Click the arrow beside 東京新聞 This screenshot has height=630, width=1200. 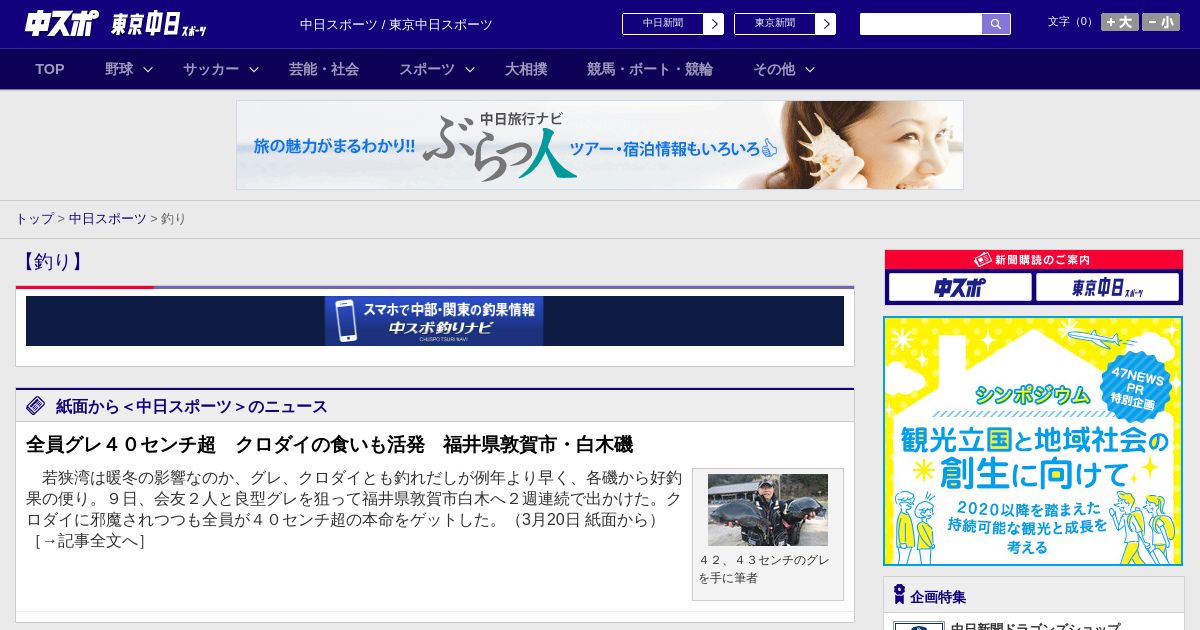826,24
